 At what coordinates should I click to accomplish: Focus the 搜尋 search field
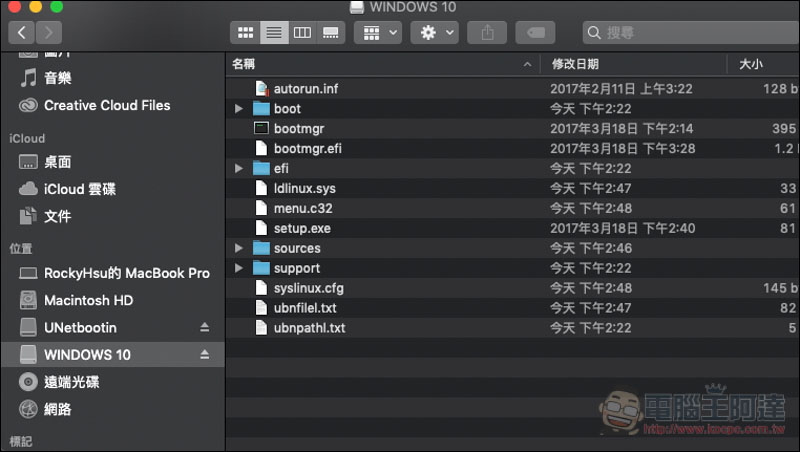coord(691,33)
